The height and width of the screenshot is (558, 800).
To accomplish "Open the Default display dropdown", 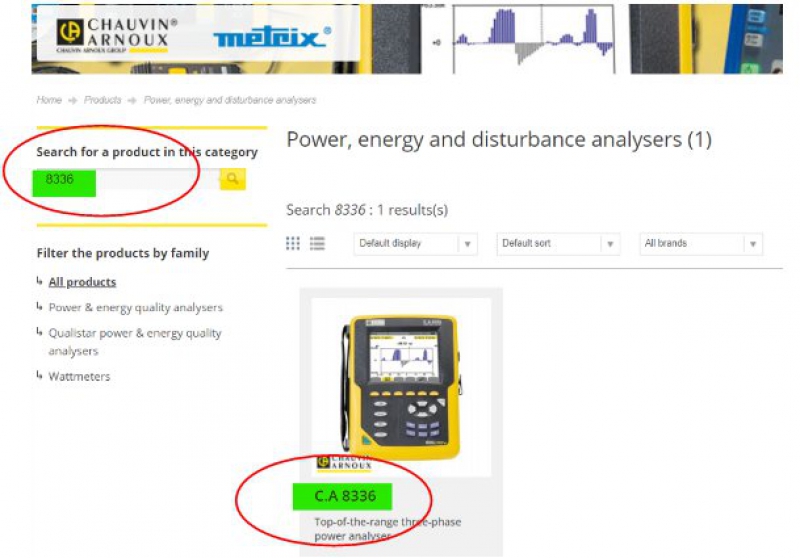I will [x=415, y=244].
